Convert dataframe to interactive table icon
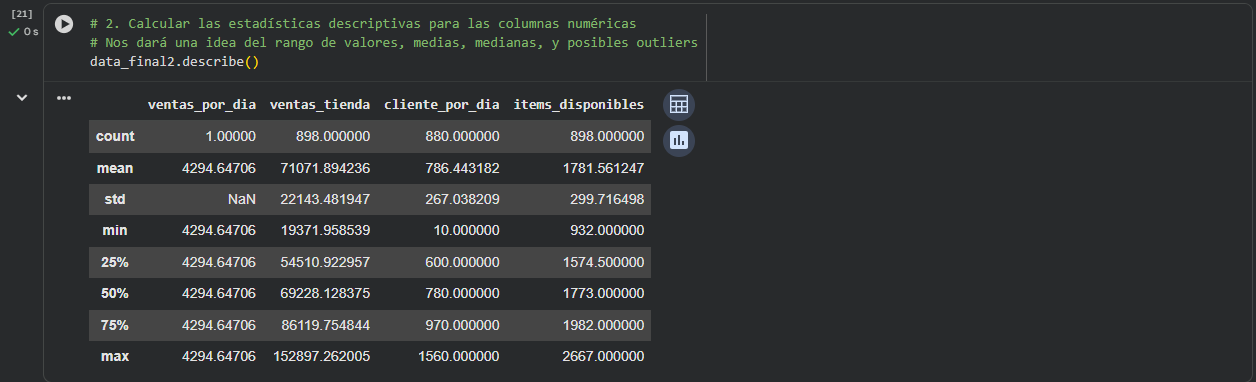1256x382 pixels. click(x=679, y=105)
